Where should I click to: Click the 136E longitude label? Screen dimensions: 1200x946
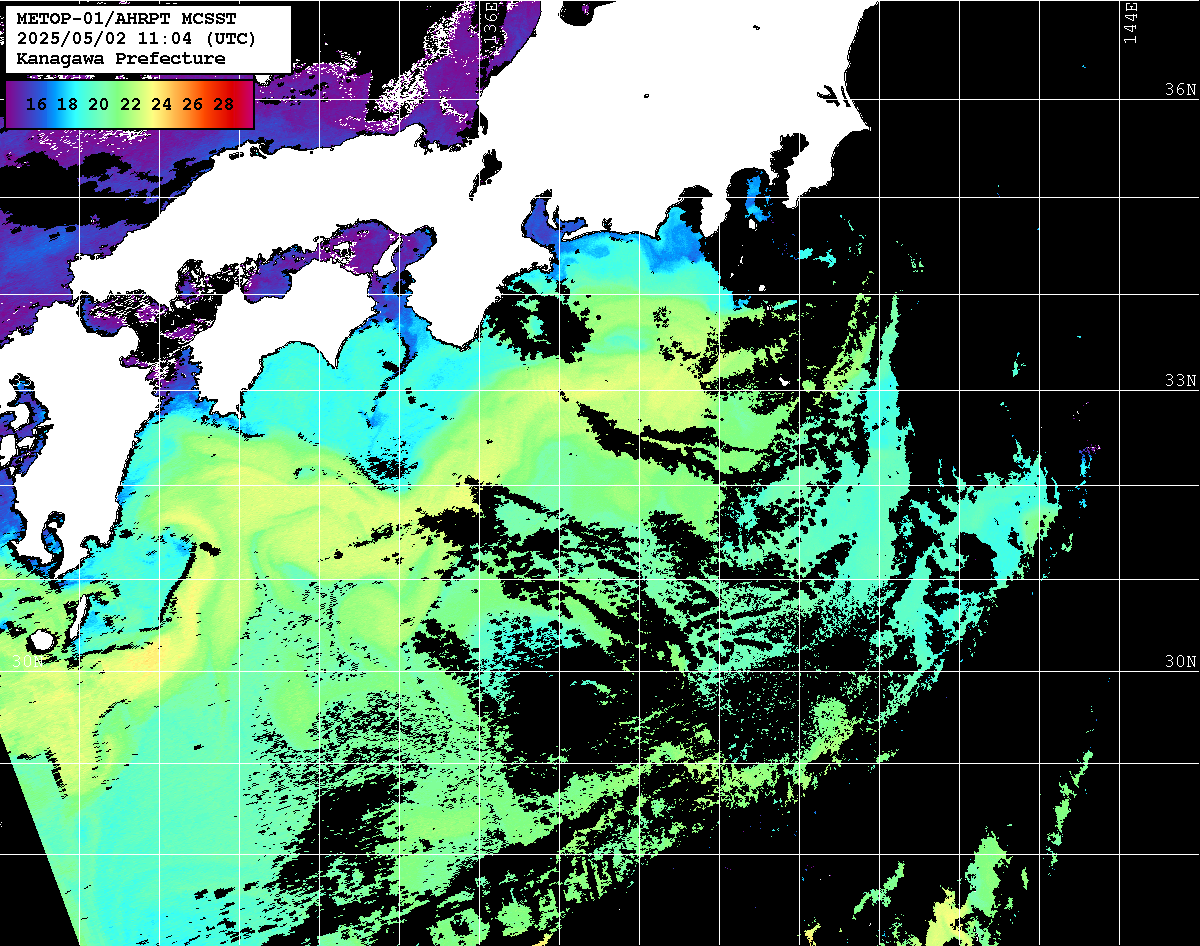tap(490, 22)
